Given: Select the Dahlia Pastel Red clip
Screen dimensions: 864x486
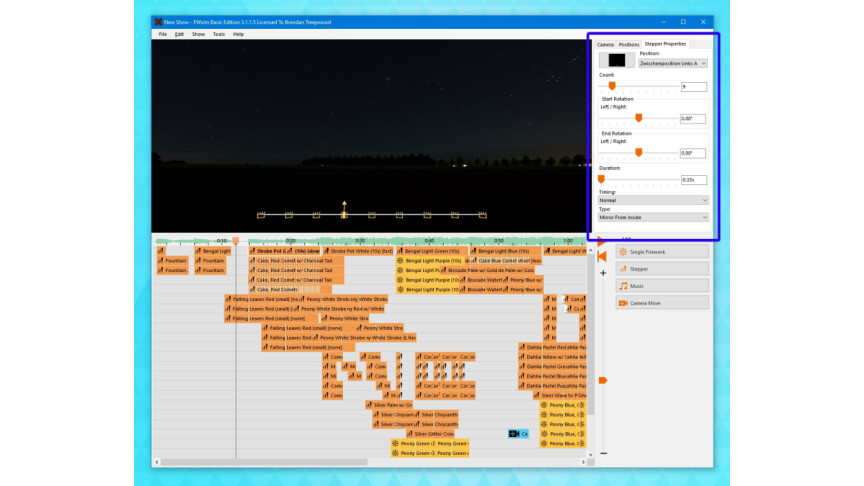Looking at the screenshot, I should (x=541, y=347).
